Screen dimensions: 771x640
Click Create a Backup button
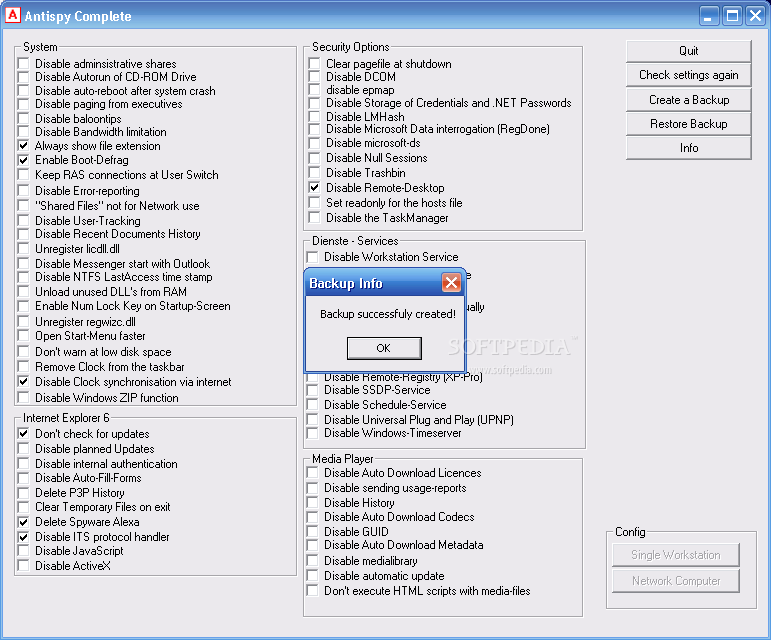[688, 100]
